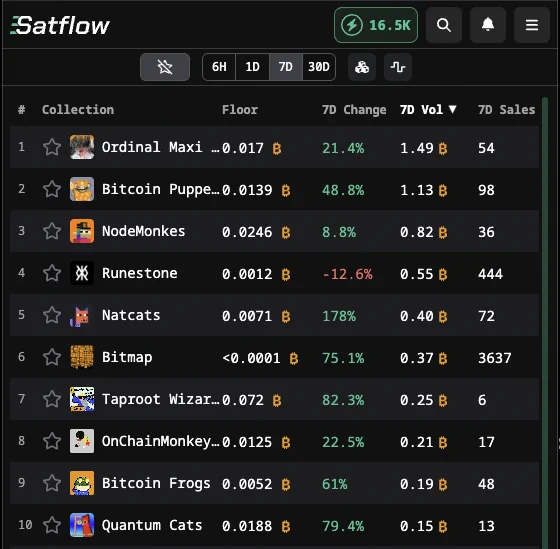
Task: Click Quantum Cats' 0.15 volume
Action: pyautogui.click(x=416, y=526)
